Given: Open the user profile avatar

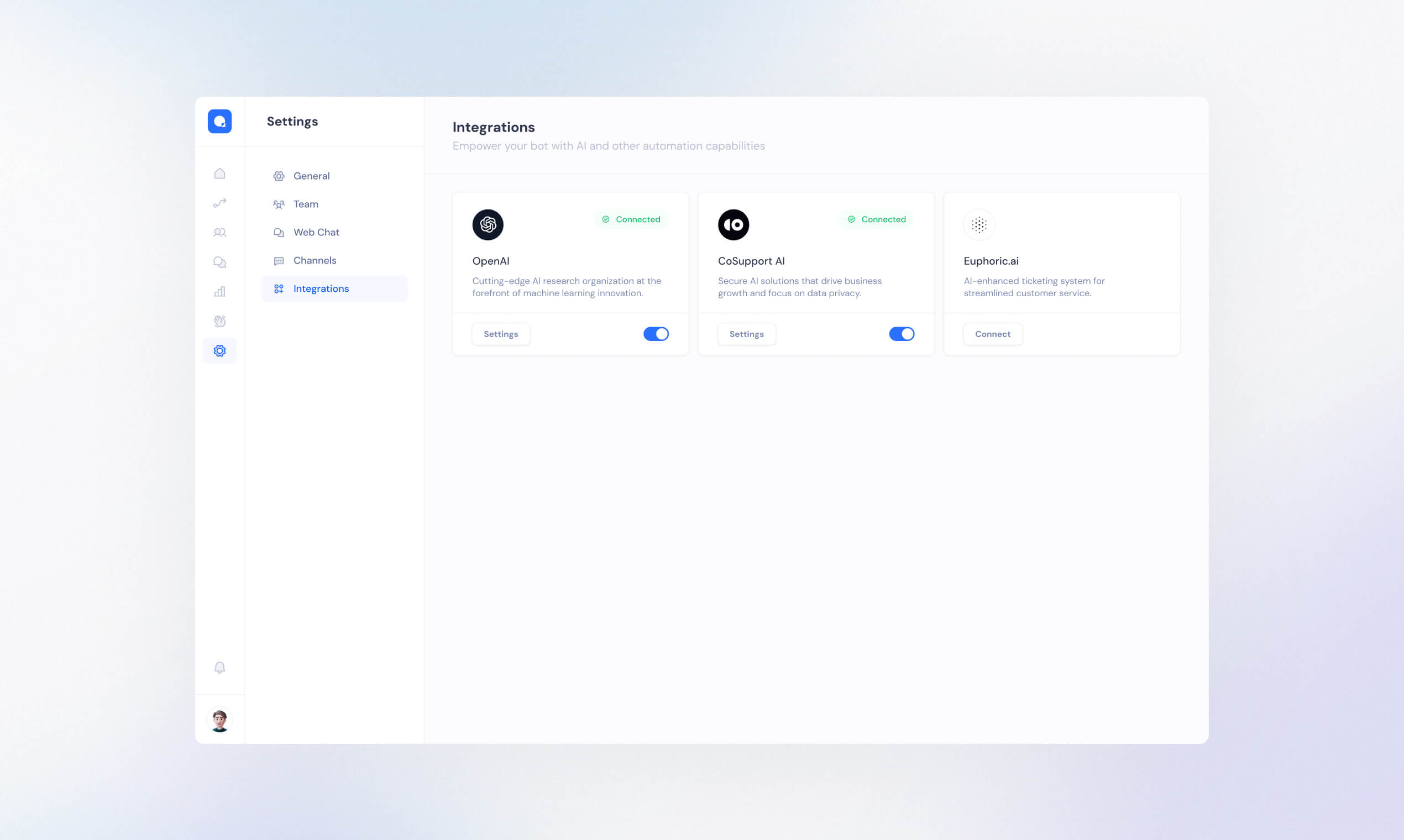Looking at the screenshot, I should [219, 720].
